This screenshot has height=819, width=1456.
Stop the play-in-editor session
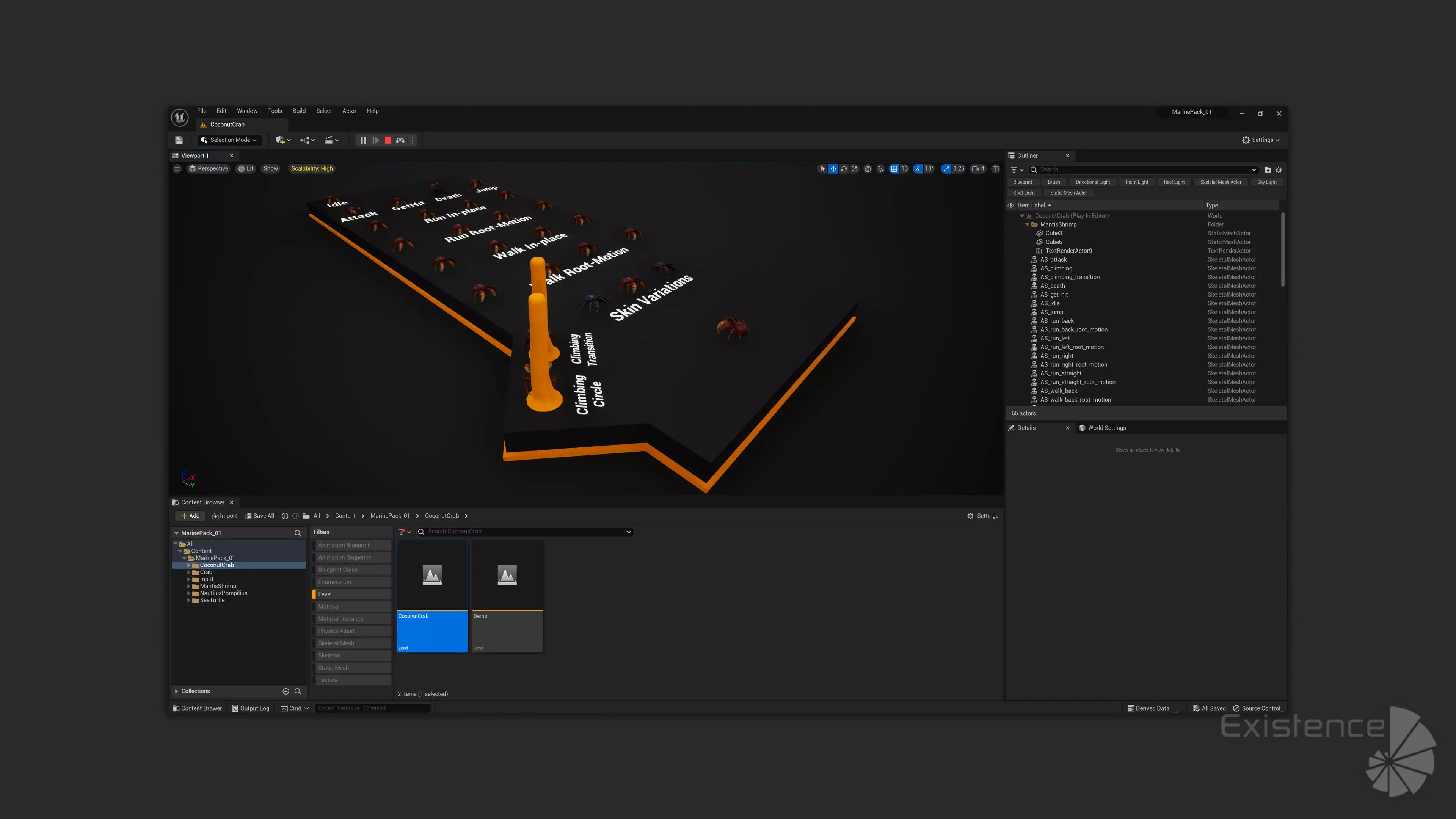tap(388, 140)
